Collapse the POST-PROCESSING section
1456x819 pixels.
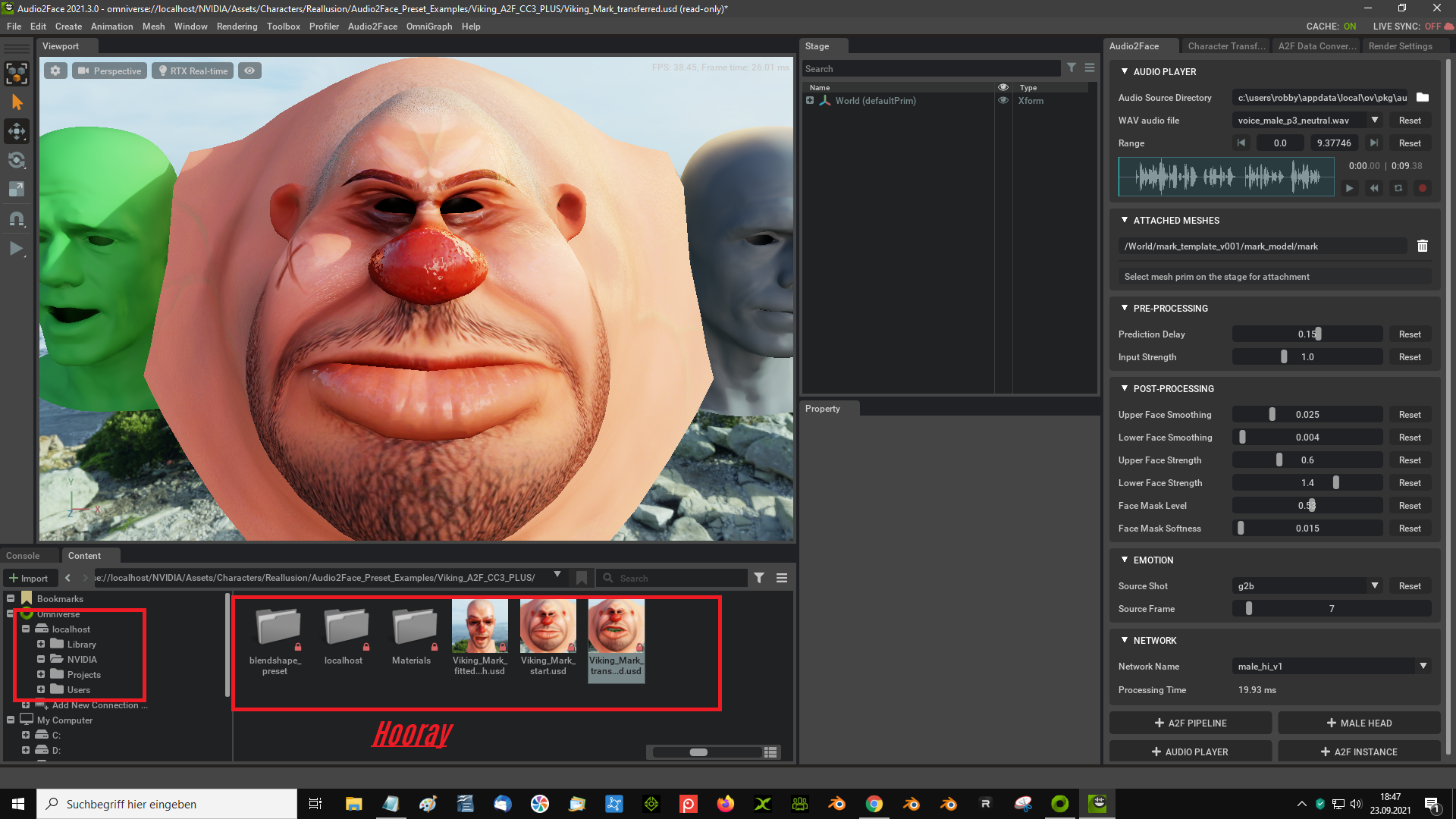coord(1125,388)
